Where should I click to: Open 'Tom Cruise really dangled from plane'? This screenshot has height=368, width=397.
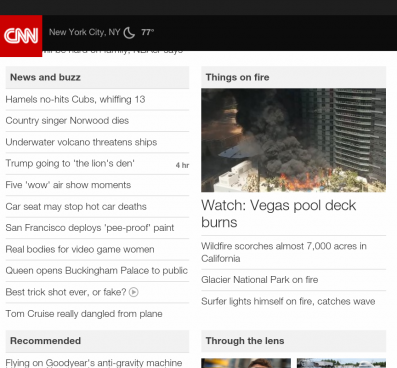(x=84, y=314)
